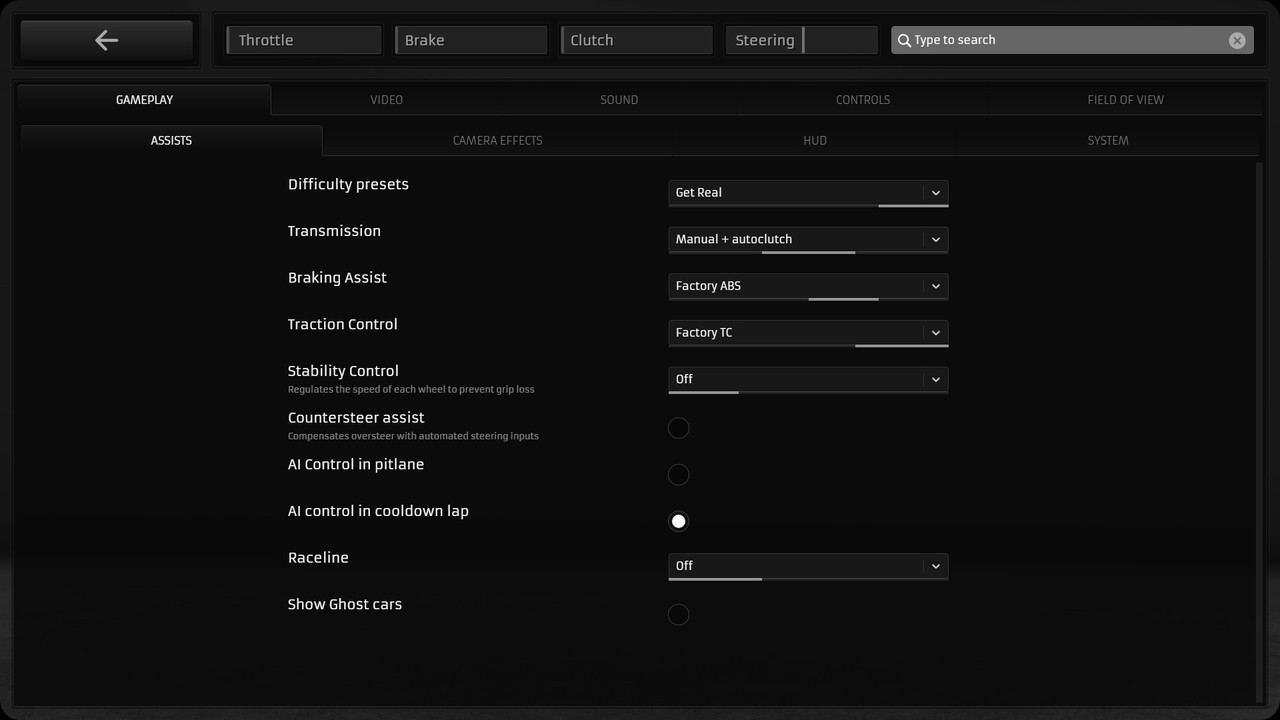Switch to the CONTROLS tab

tap(862, 100)
